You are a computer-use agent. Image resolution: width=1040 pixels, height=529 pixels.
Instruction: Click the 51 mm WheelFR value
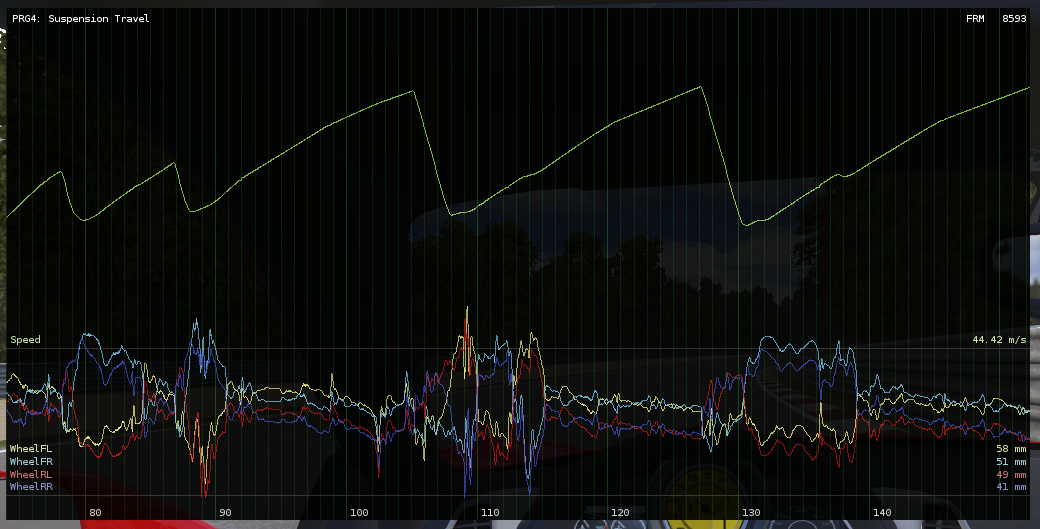(x=1011, y=462)
